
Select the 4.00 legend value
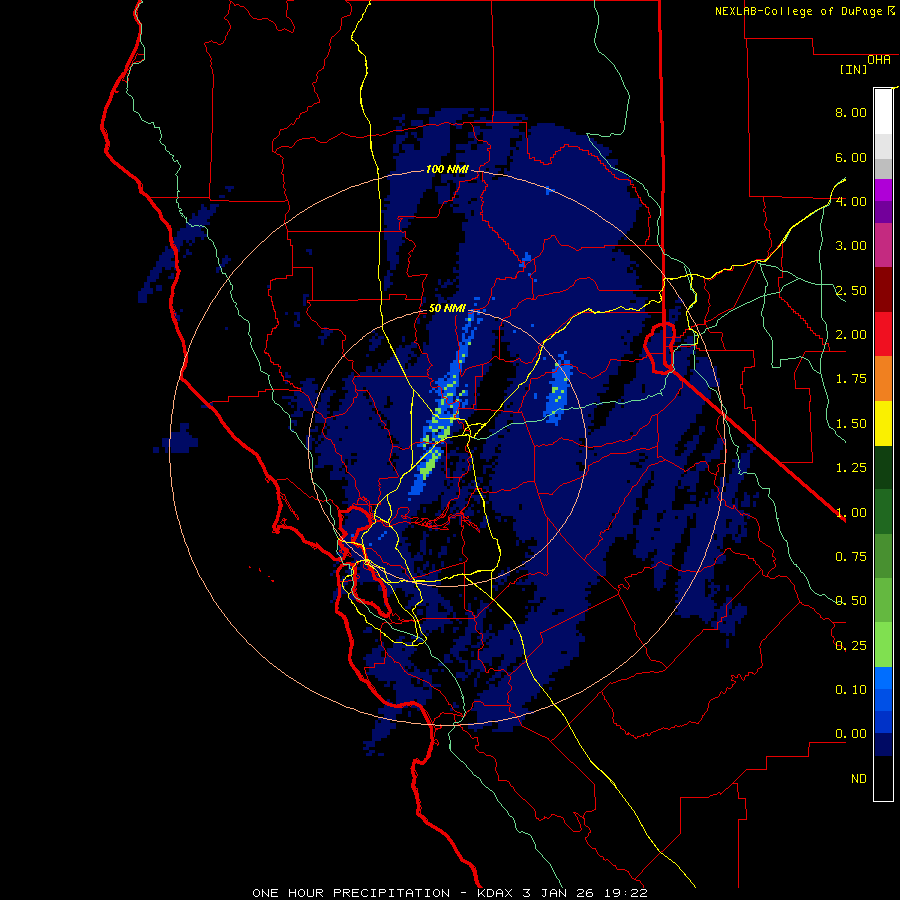[851, 201]
